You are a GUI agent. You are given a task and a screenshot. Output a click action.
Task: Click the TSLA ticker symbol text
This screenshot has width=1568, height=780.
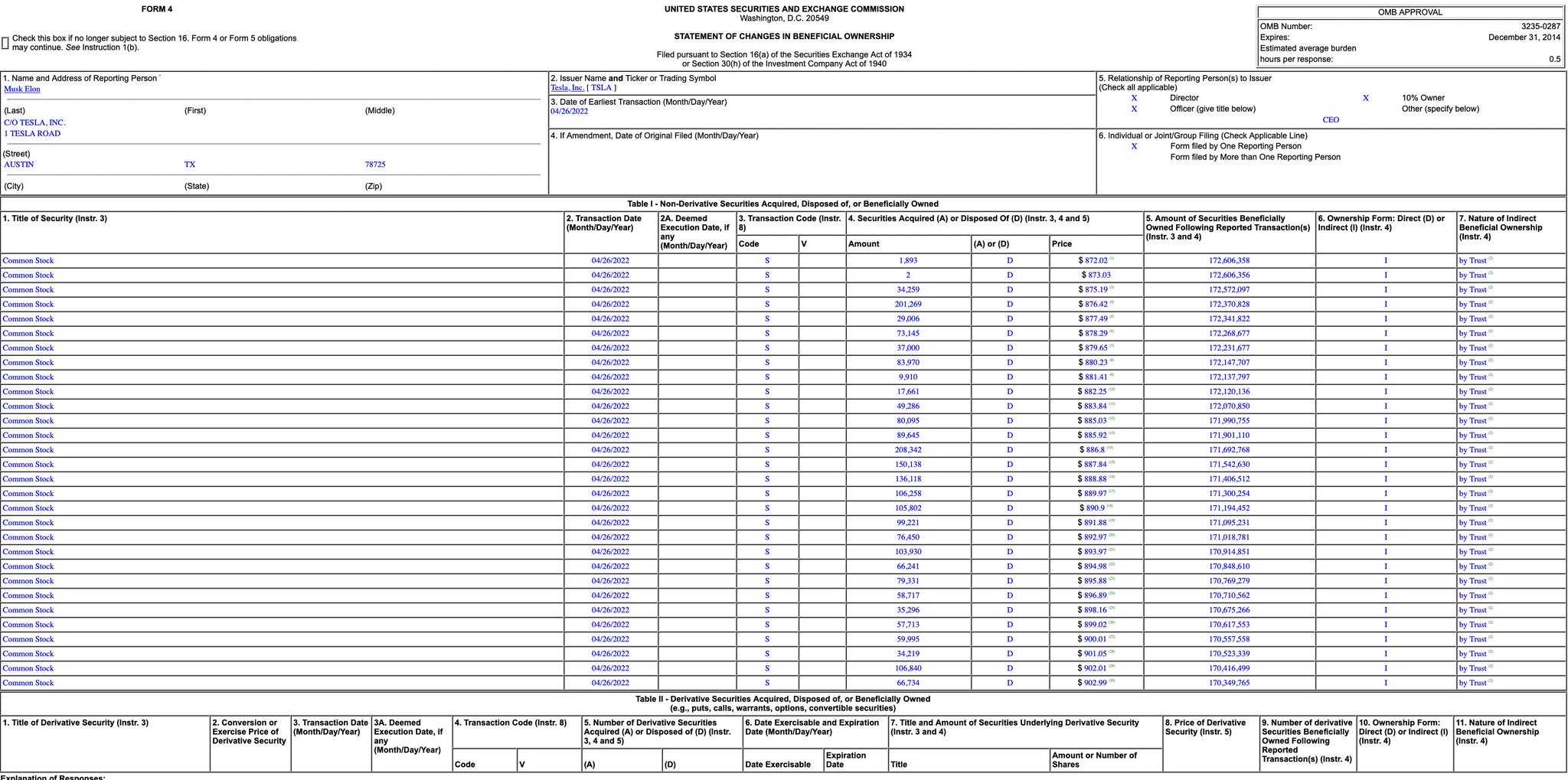(x=601, y=88)
